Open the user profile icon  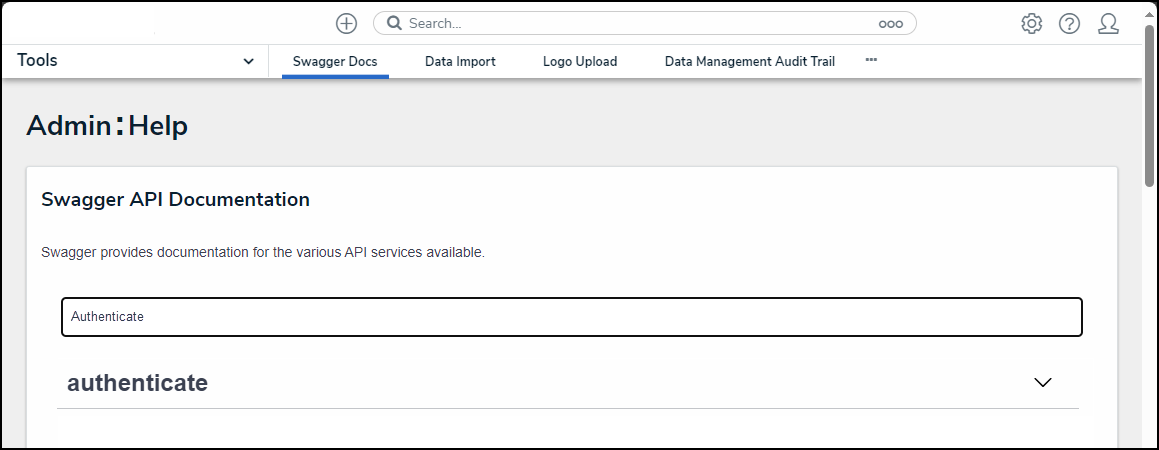pos(1108,24)
